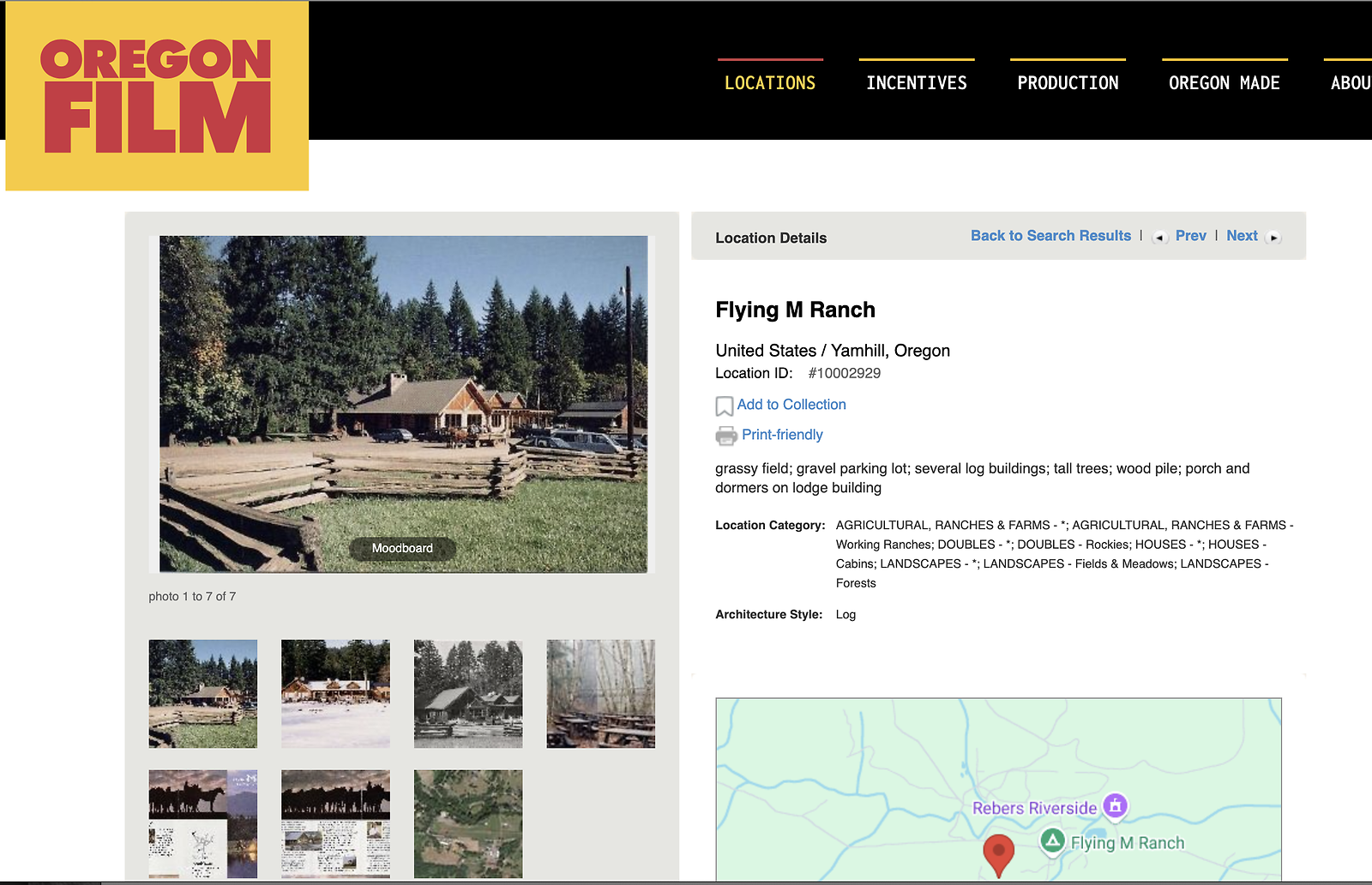Select the black-and-white lodge thumbnail
The image size is (1372, 885).
tap(468, 694)
